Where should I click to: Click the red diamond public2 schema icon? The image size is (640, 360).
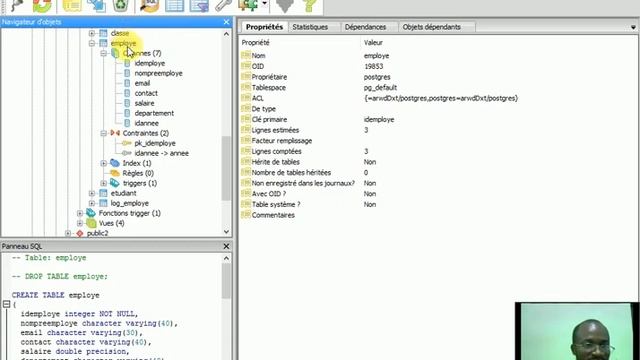[80, 233]
